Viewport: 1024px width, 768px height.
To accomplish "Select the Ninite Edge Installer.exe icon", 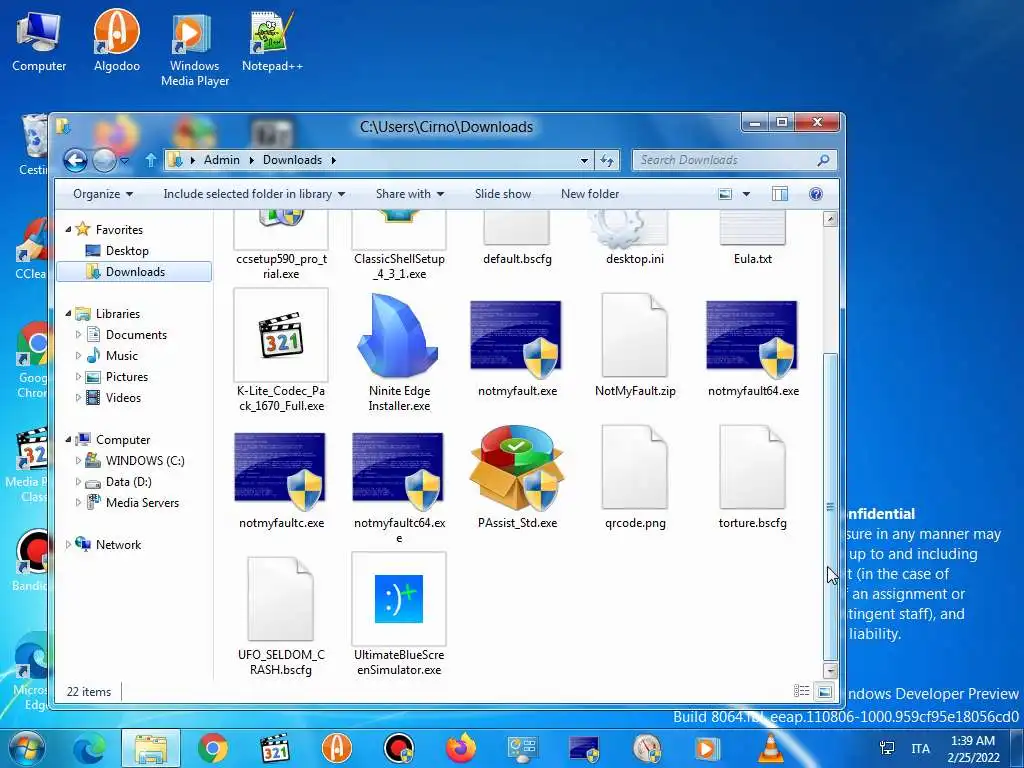I will [398, 336].
